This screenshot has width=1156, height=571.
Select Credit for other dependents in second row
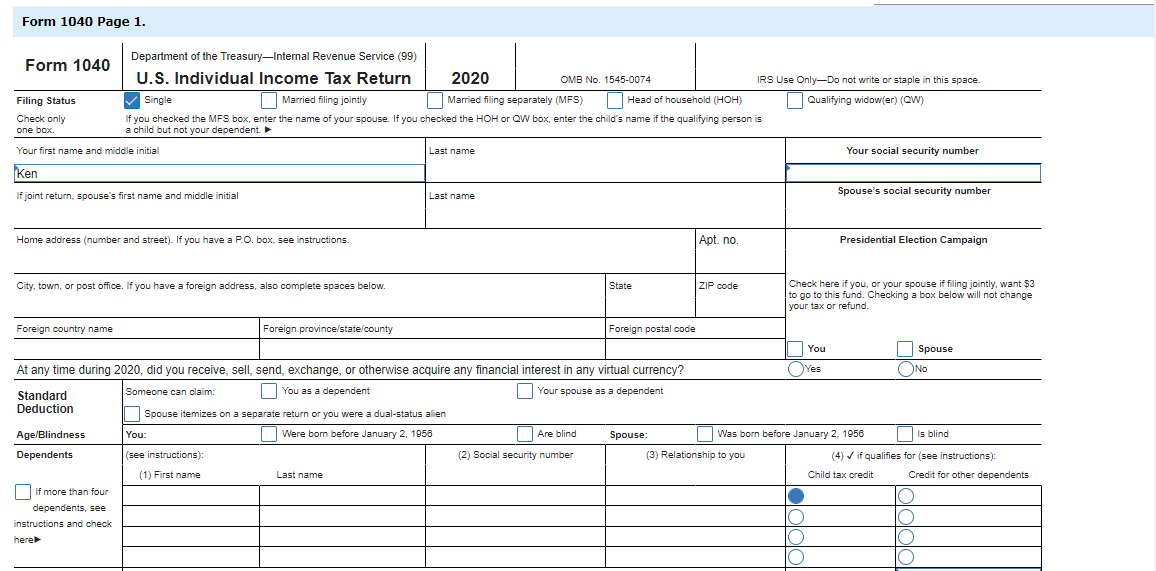click(x=905, y=516)
